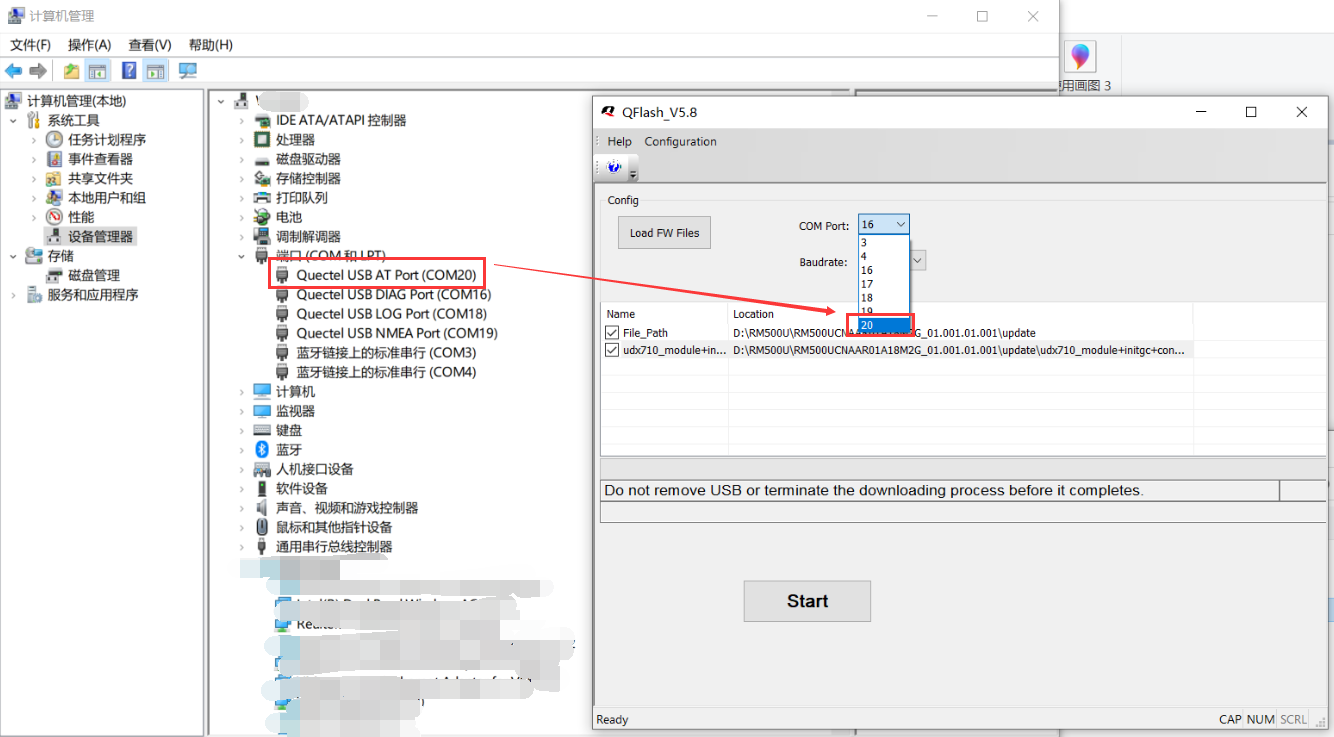Expand the Processors (处理器) category

coord(241,140)
